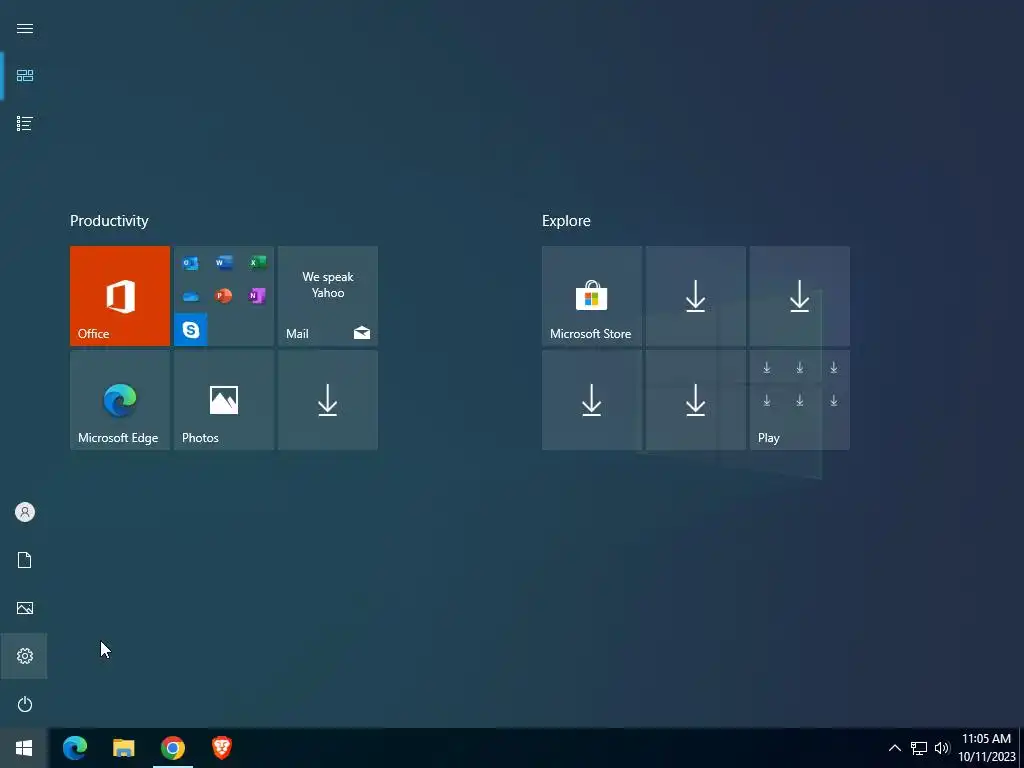Select the Pinned tiles view icon

(x=25, y=76)
